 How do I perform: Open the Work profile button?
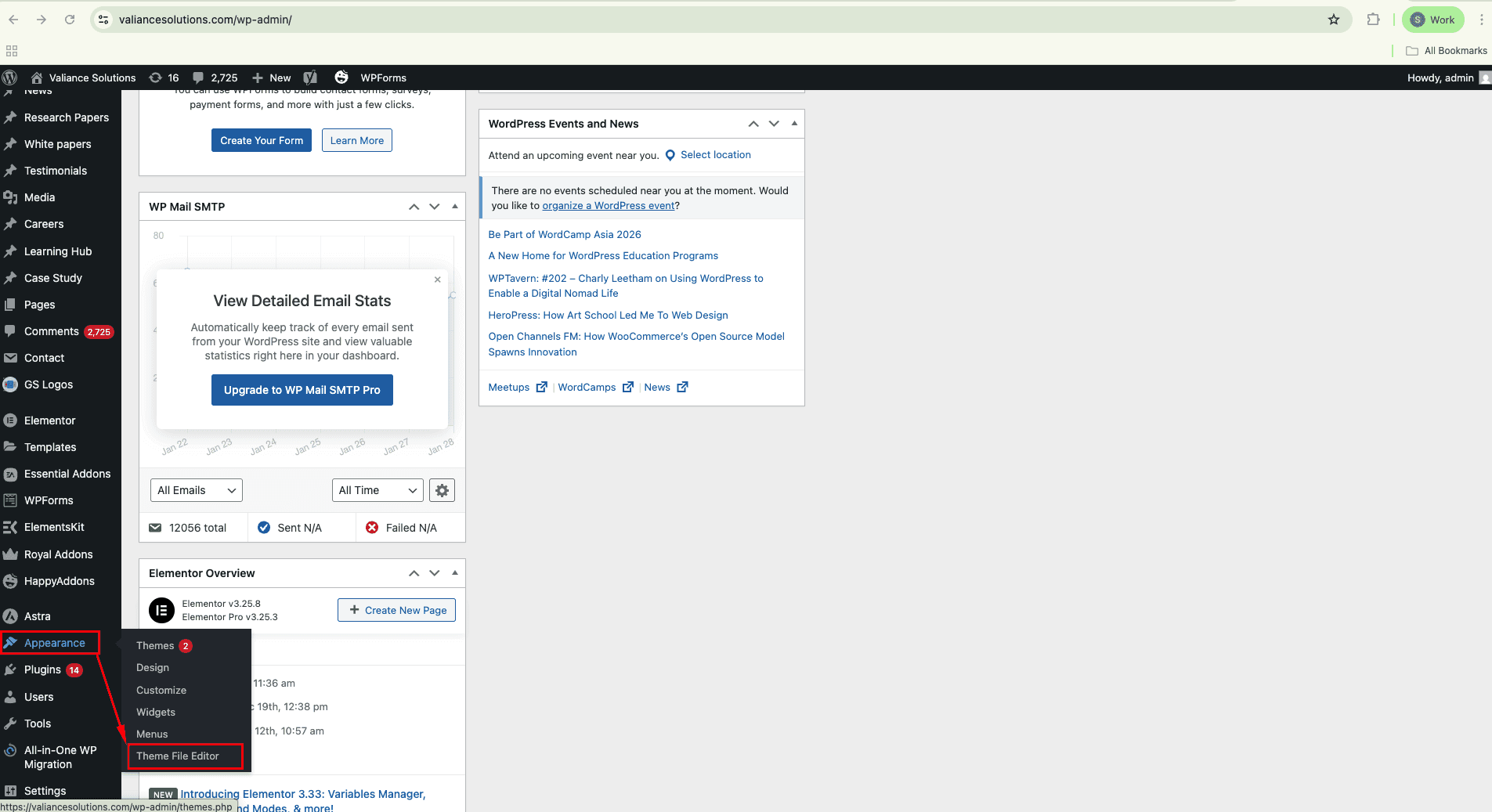point(1432,20)
